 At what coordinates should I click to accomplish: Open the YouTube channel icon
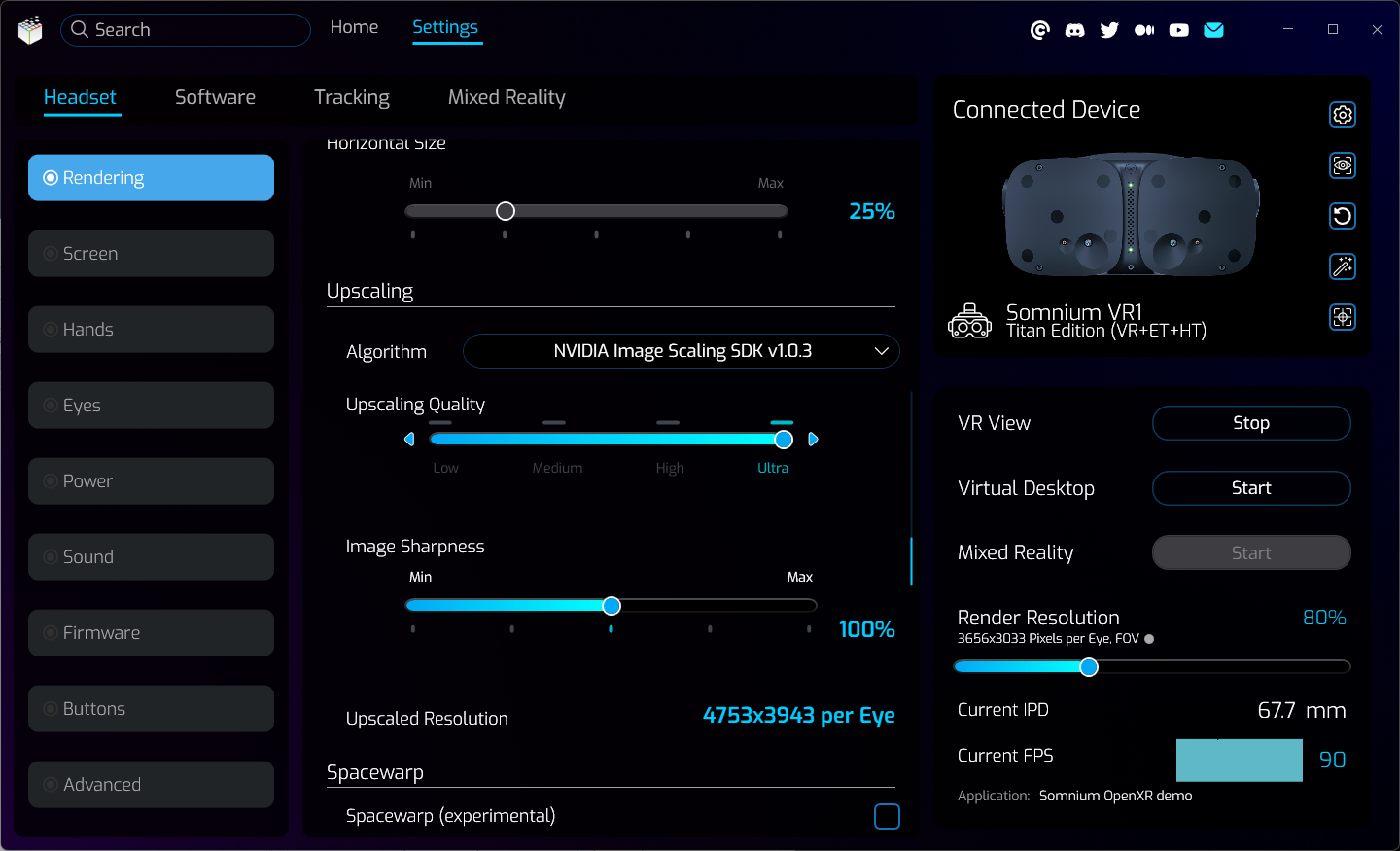[x=1178, y=30]
